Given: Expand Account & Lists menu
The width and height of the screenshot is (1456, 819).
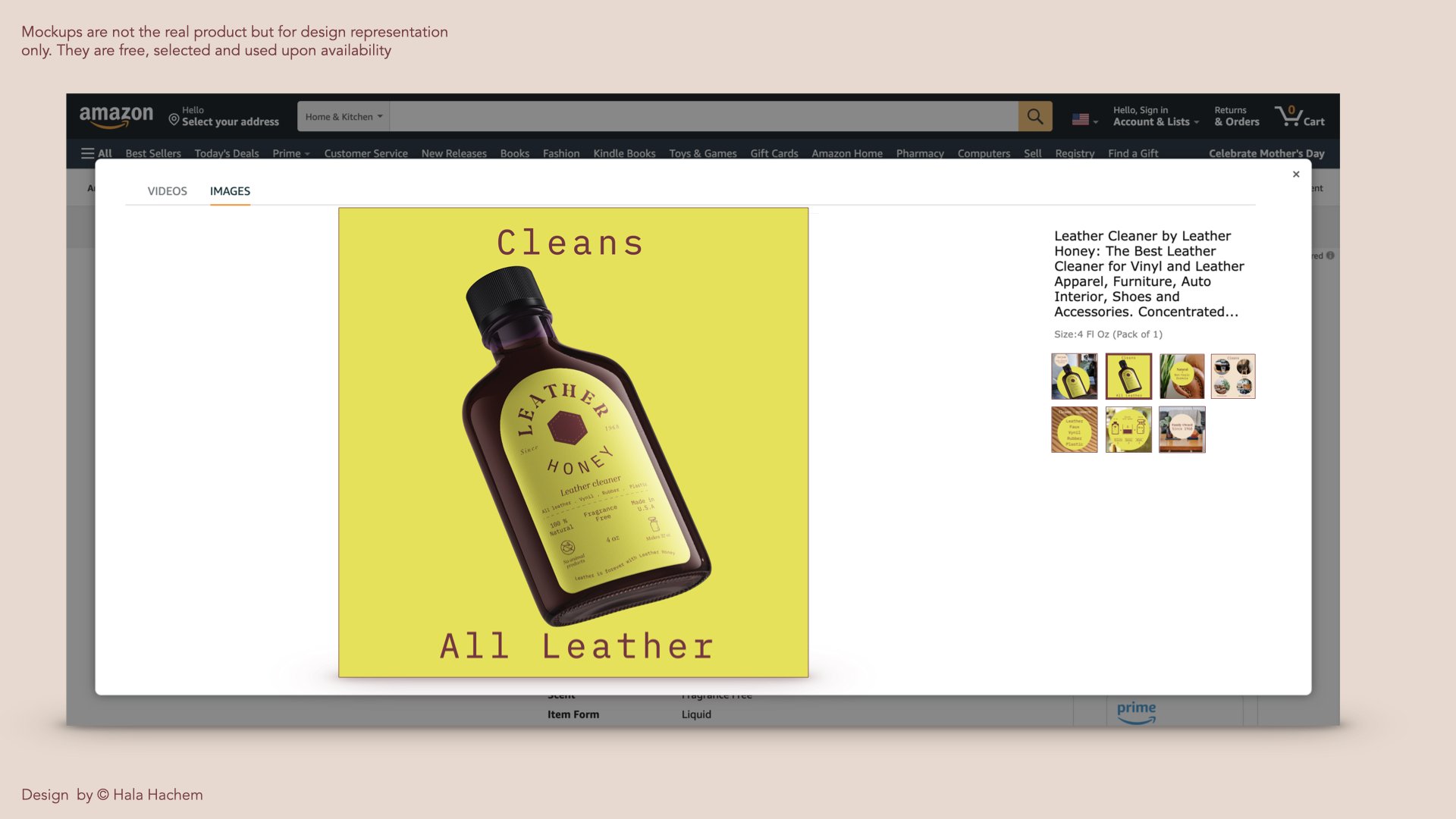Looking at the screenshot, I should (1156, 116).
